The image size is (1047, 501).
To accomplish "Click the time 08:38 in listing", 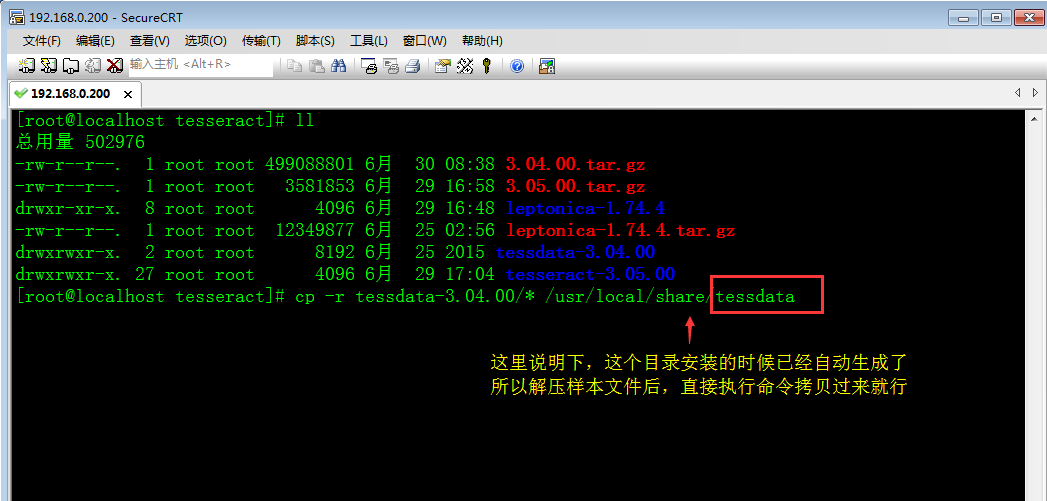I will 471,164.
